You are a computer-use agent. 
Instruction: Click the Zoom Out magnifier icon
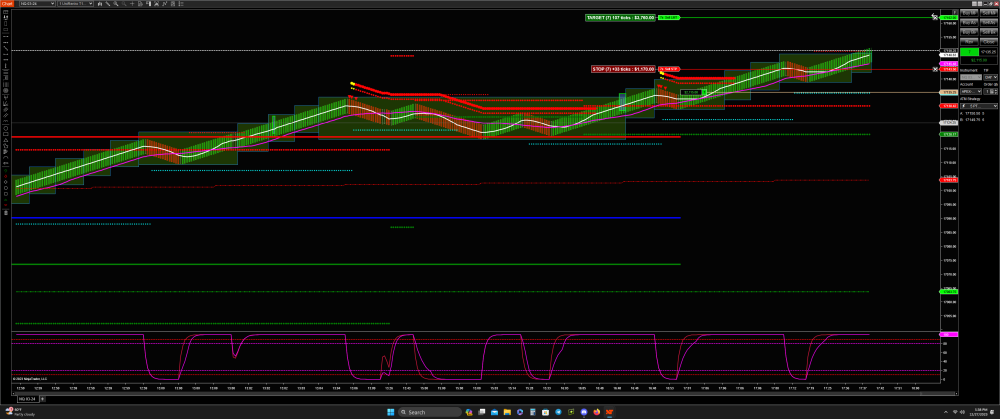click(x=124, y=4)
